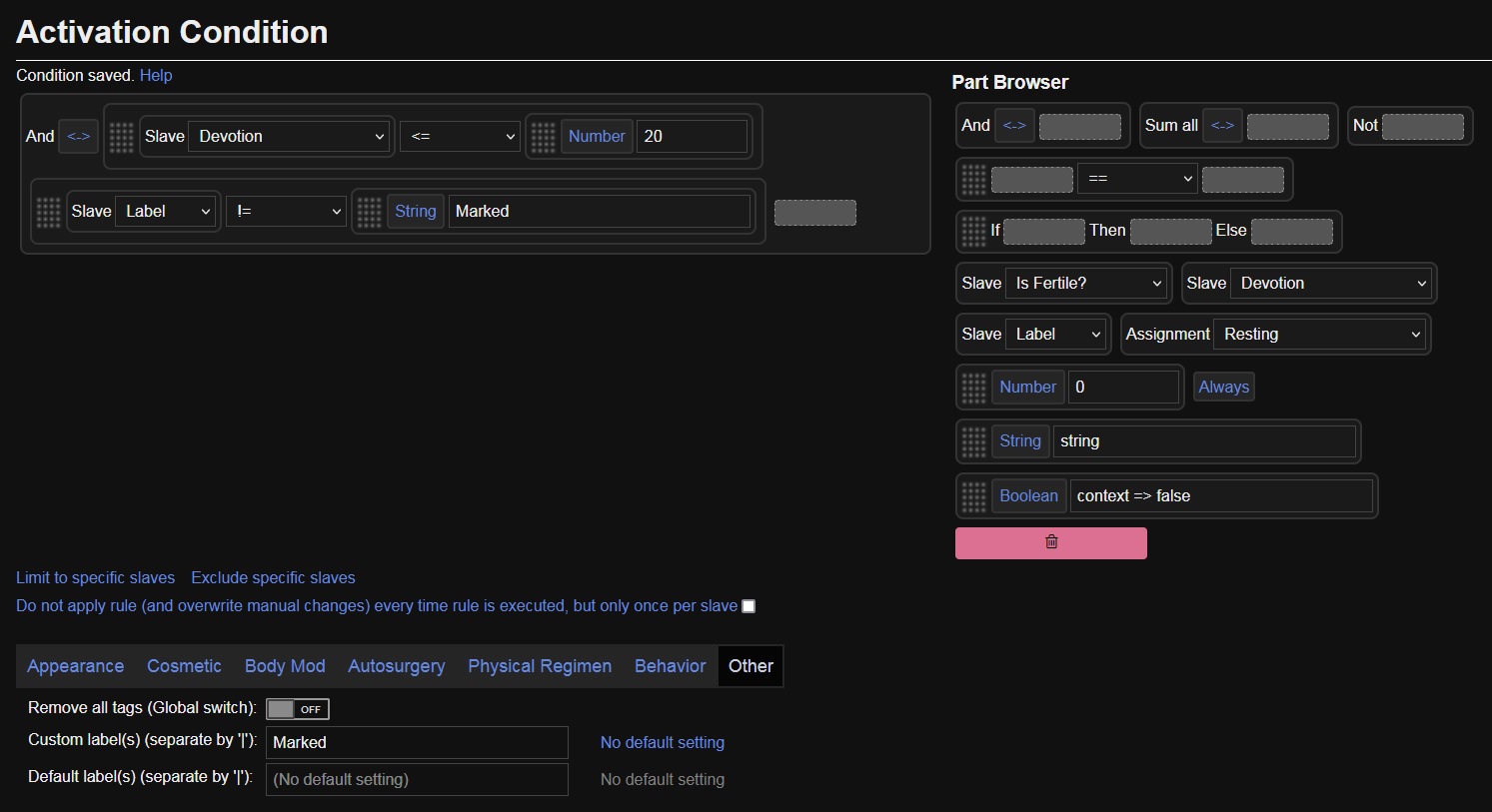Click the drag handle of the If Then Else part
The height and width of the screenshot is (812, 1492).
click(x=972, y=231)
